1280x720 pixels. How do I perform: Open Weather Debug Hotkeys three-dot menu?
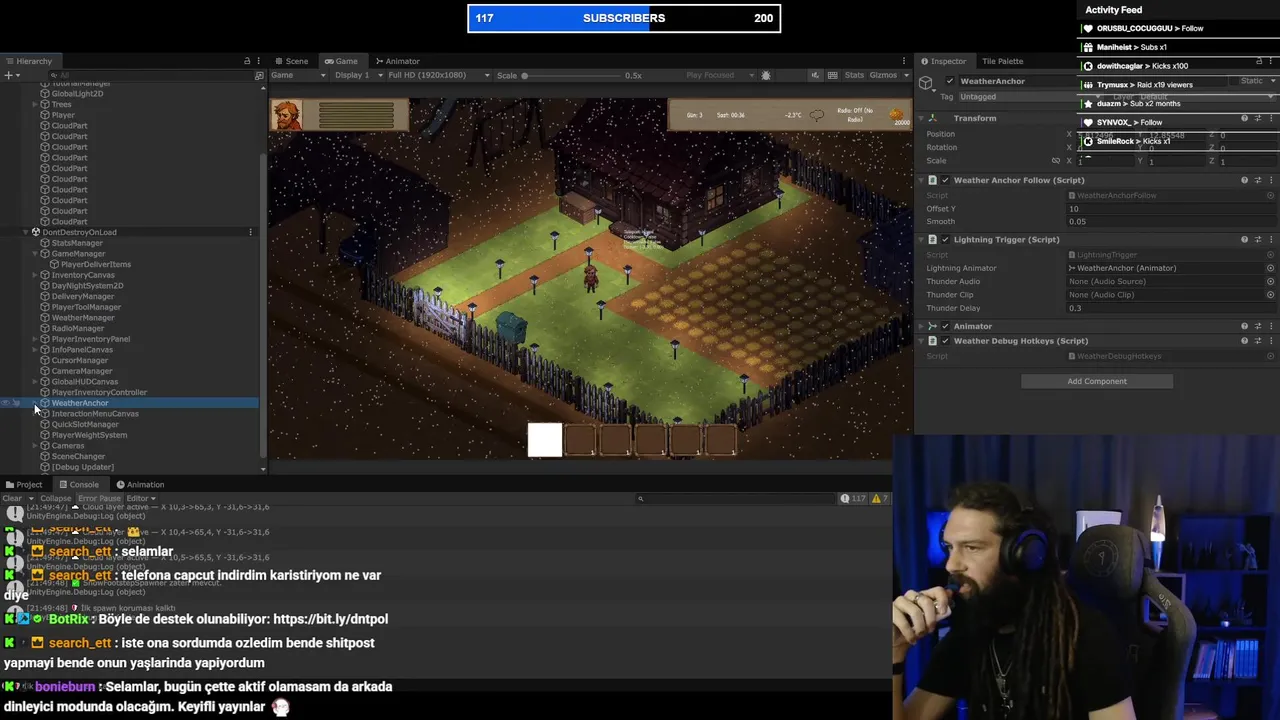coord(1270,341)
